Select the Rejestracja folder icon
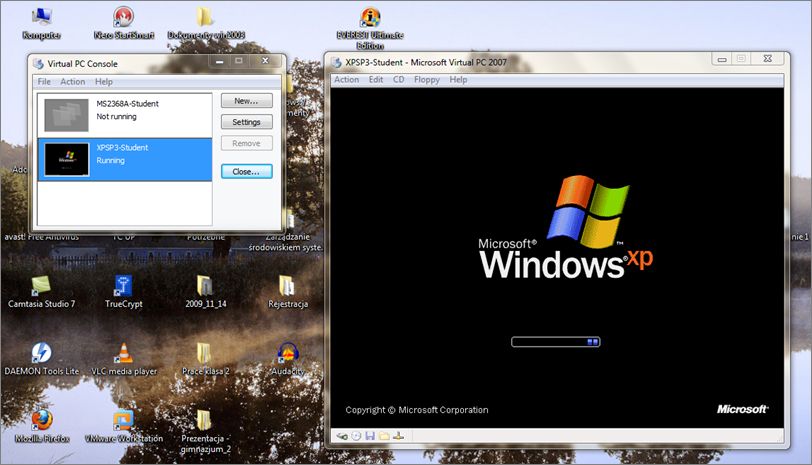The height and width of the screenshot is (465, 812). [287, 292]
